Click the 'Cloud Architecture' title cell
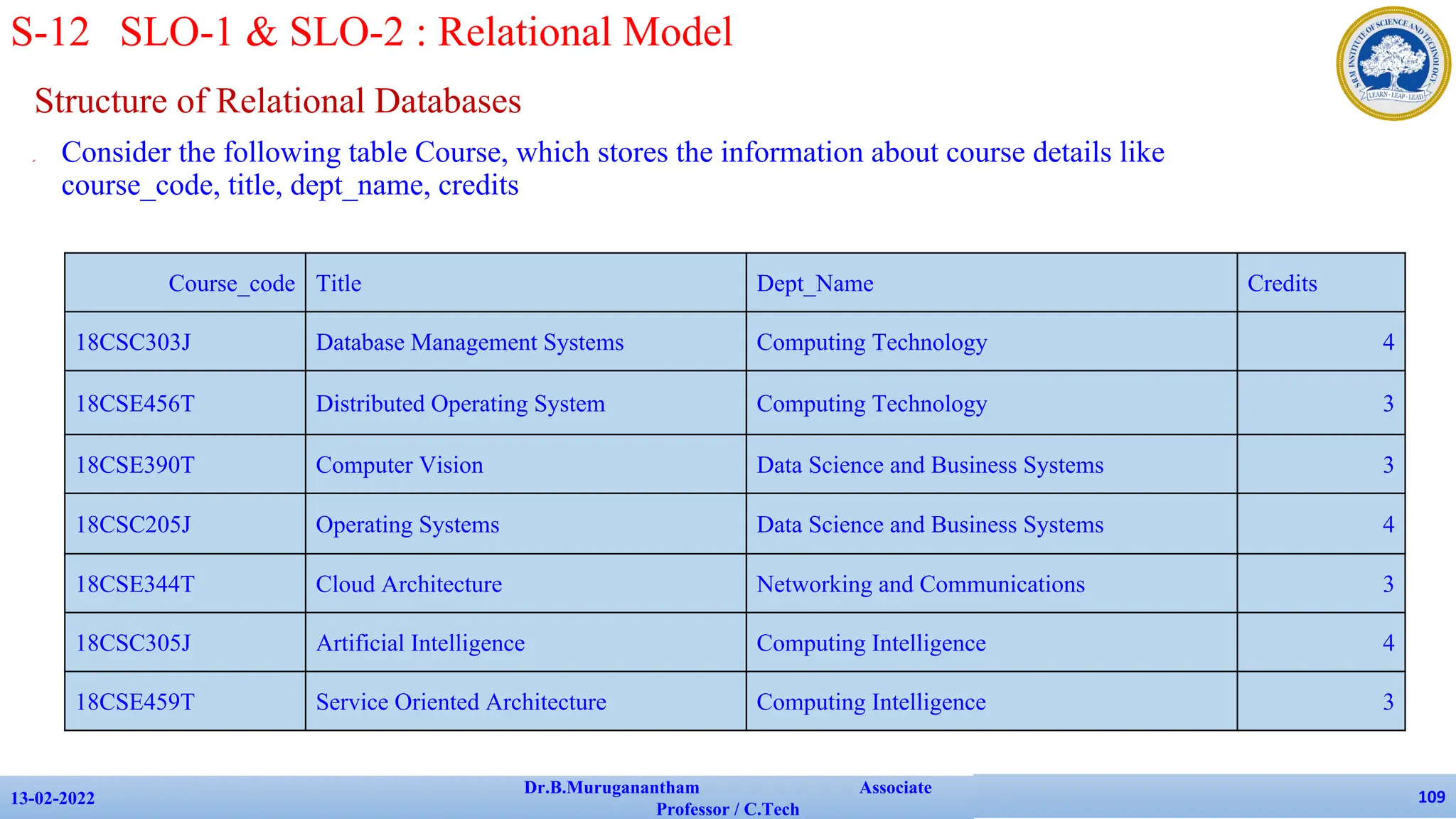The width and height of the screenshot is (1456, 819). pos(526,584)
